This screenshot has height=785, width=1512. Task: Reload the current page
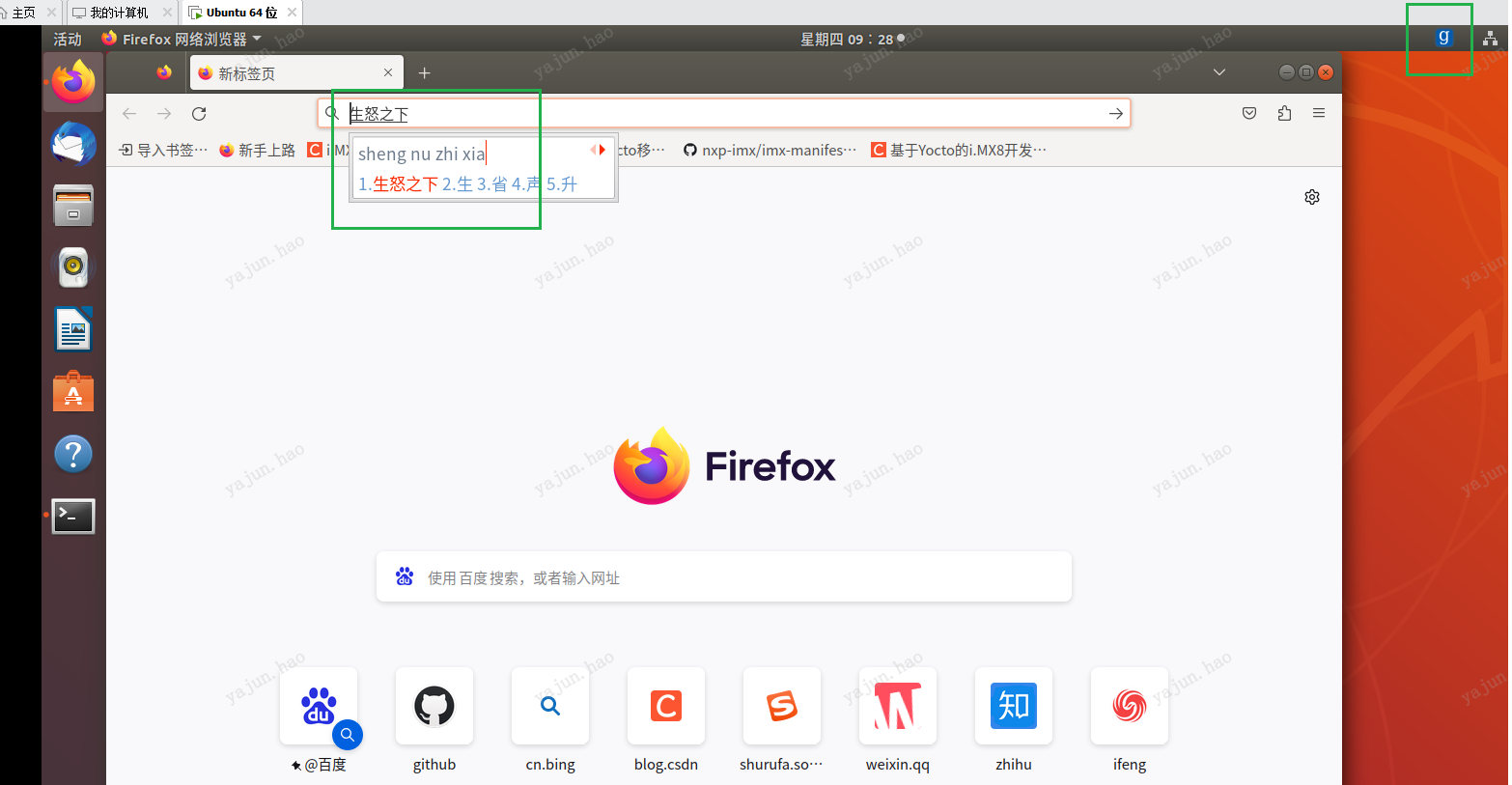(x=199, y=114)
